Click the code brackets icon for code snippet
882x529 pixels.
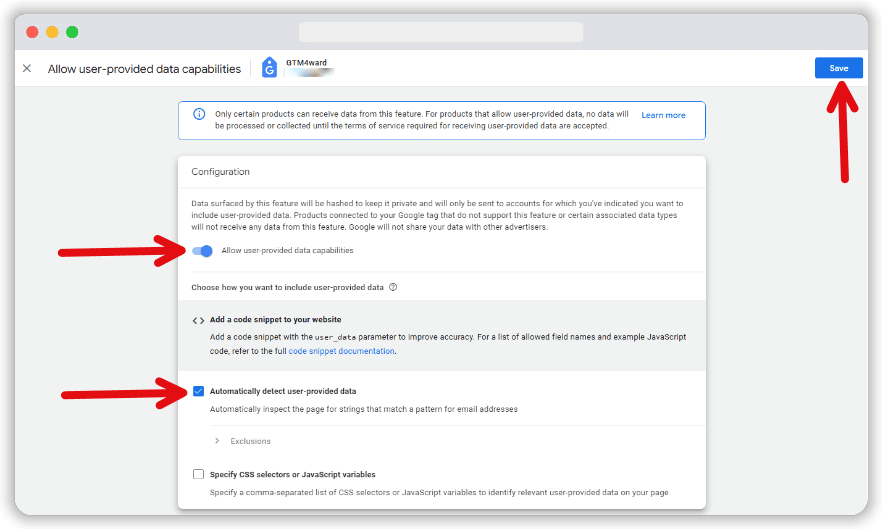(198, 320)
